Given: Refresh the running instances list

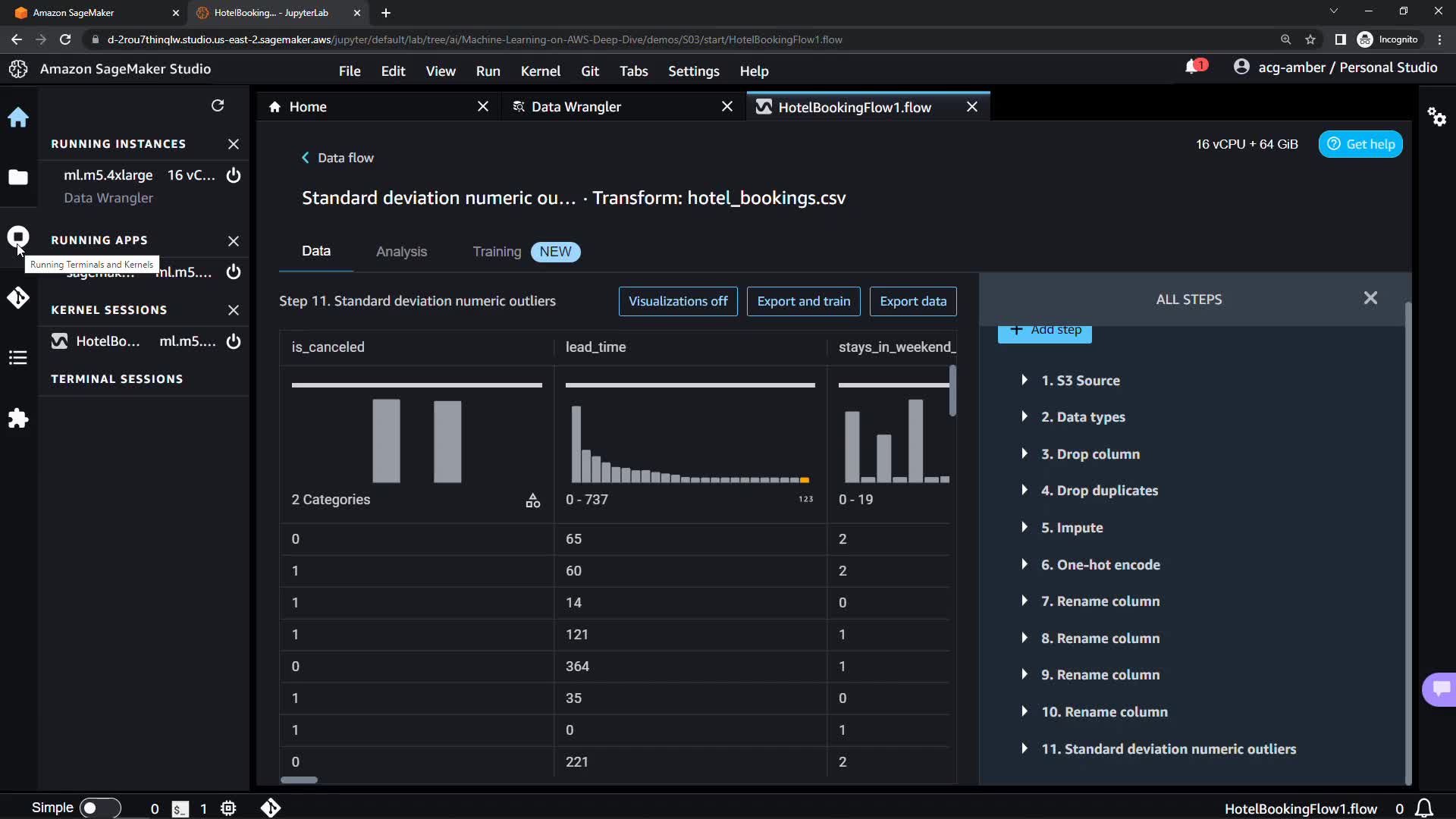Looking at the screenshot, I should (x=218, y=105).
